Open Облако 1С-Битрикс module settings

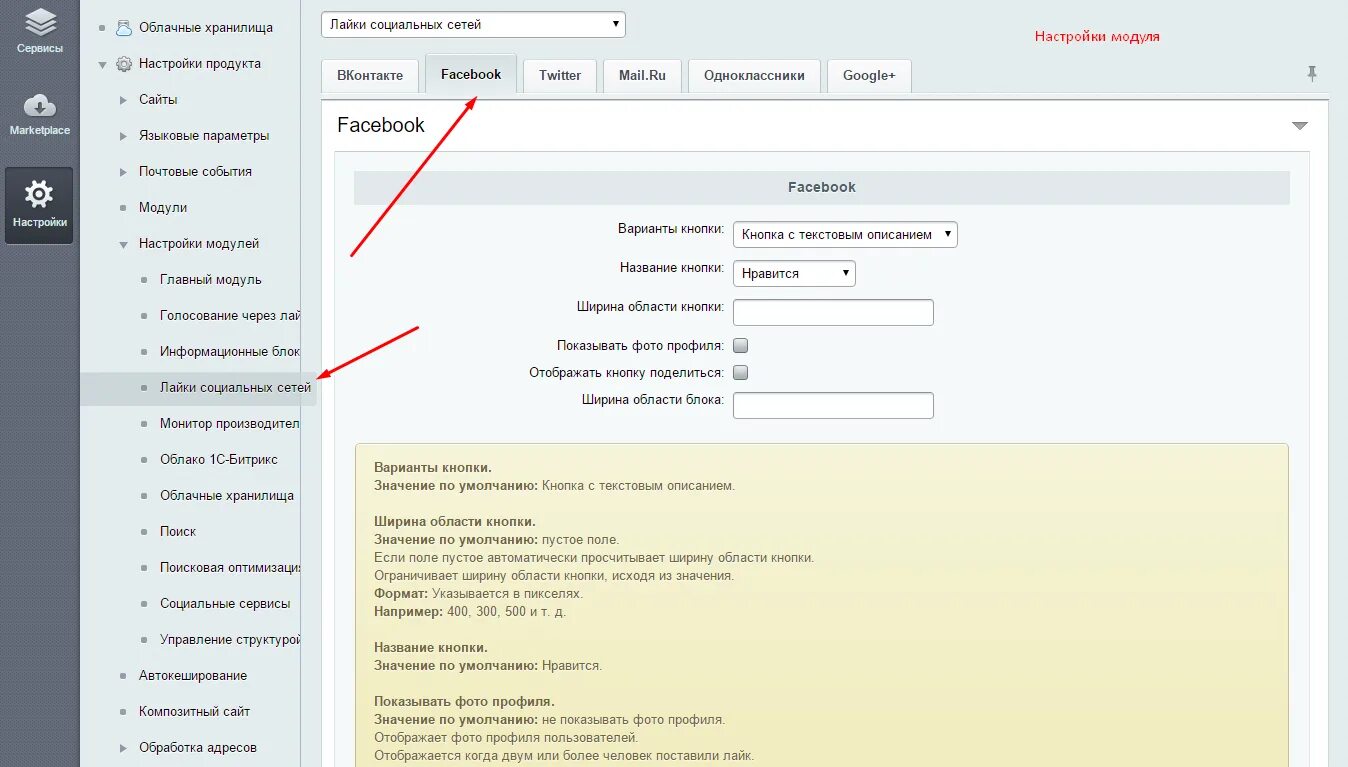tap(219, 459)
